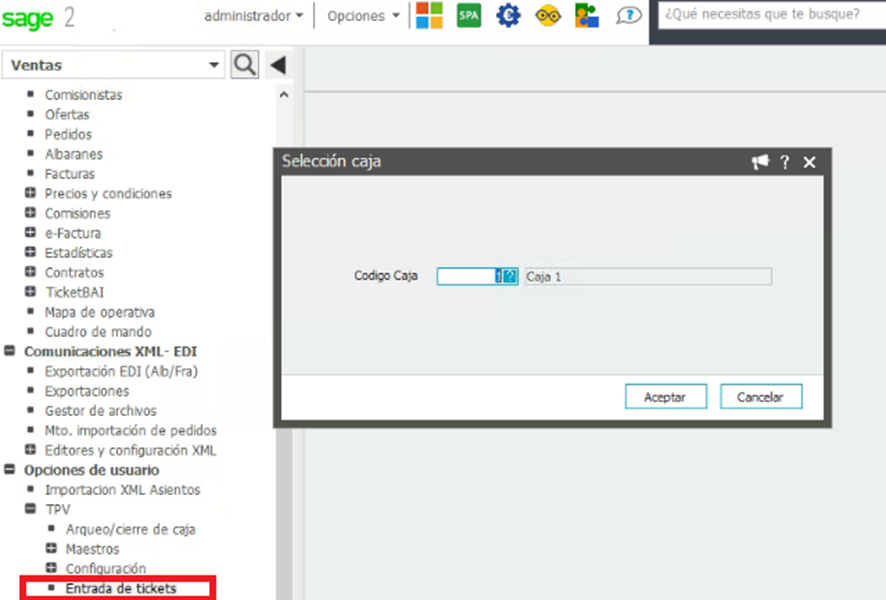Expand the e-Factura node
Viewport: 886px width, 600px height.
(x=31, y=232)
